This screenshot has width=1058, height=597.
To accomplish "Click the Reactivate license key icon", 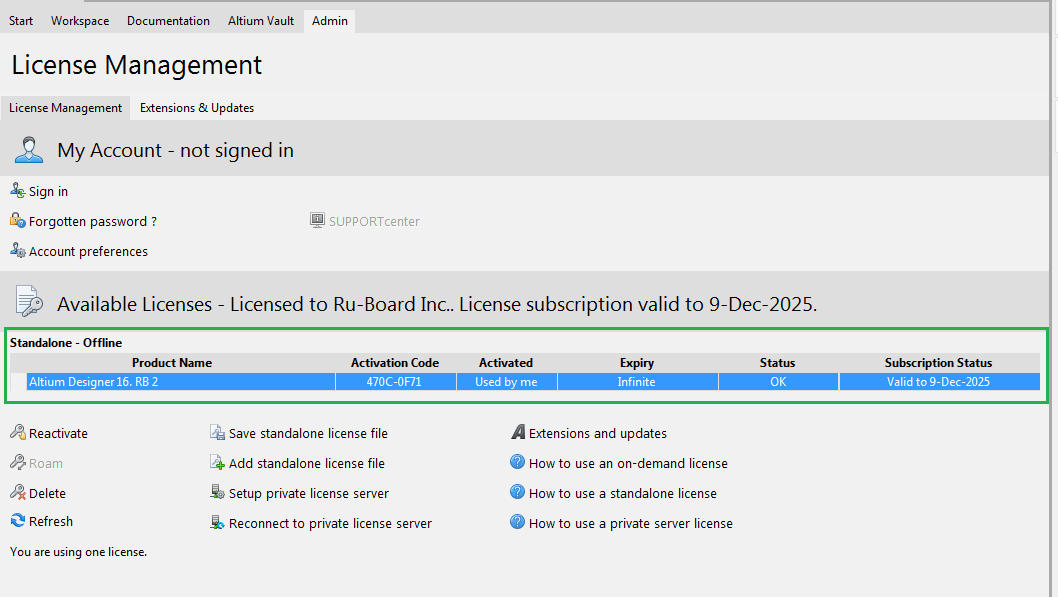I will (17, 433).
